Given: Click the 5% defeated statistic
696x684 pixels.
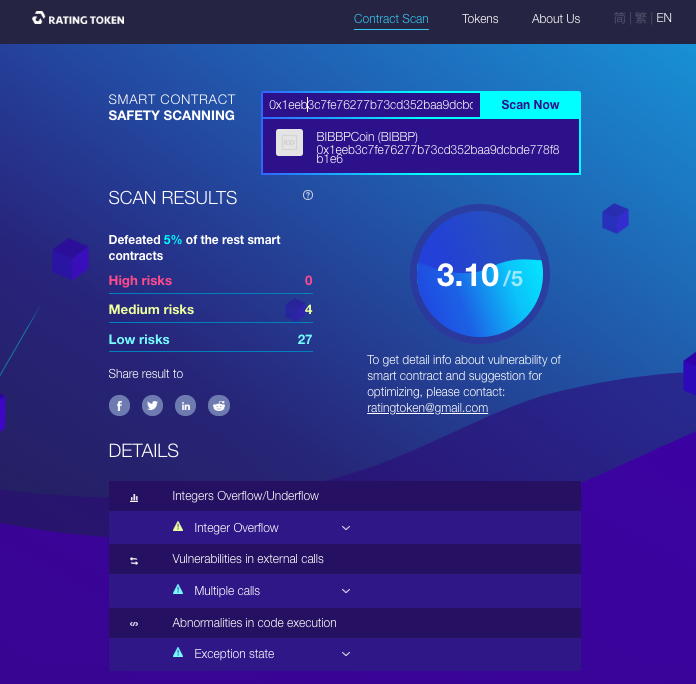Looking at the screenshot, I should (173, 240).
